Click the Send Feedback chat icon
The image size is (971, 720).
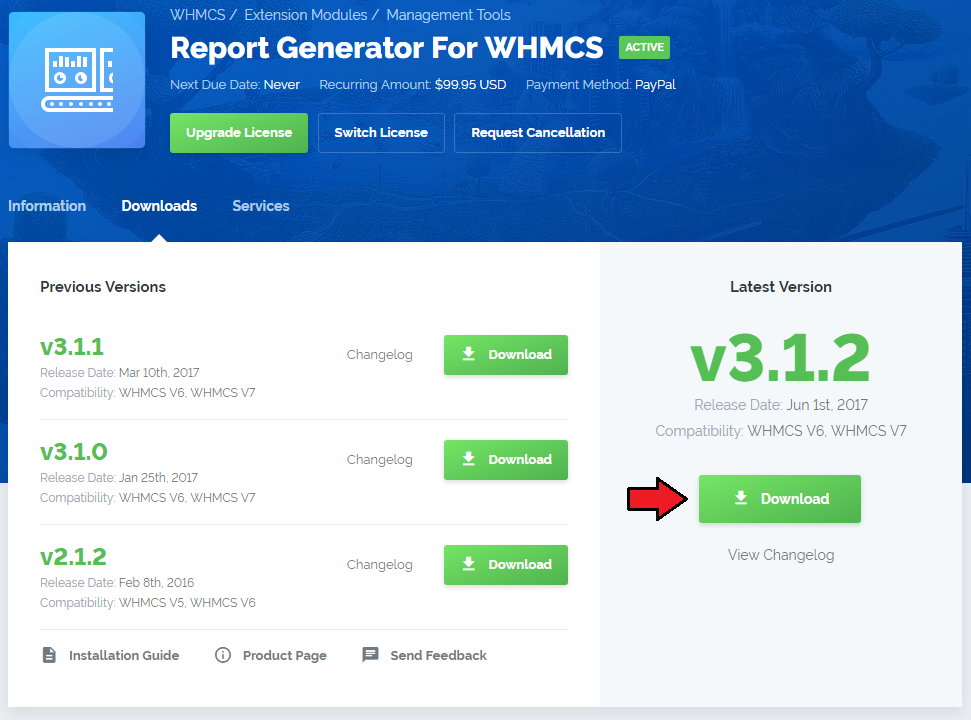point(370,655)
